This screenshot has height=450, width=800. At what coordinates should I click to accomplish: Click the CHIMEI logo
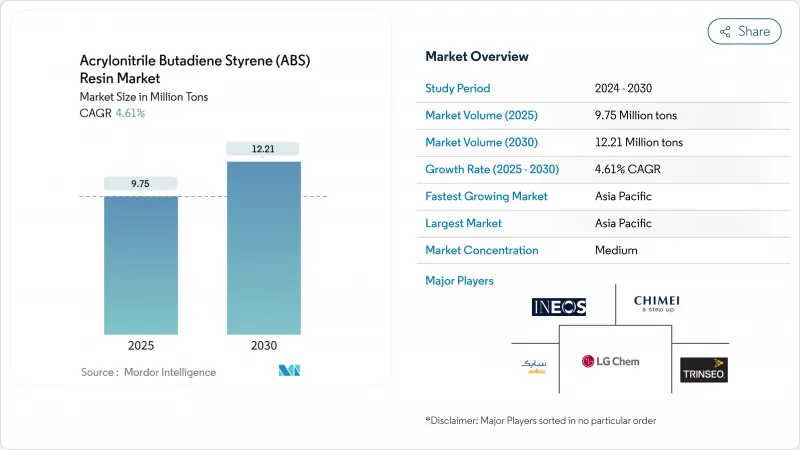pos(659,303)
